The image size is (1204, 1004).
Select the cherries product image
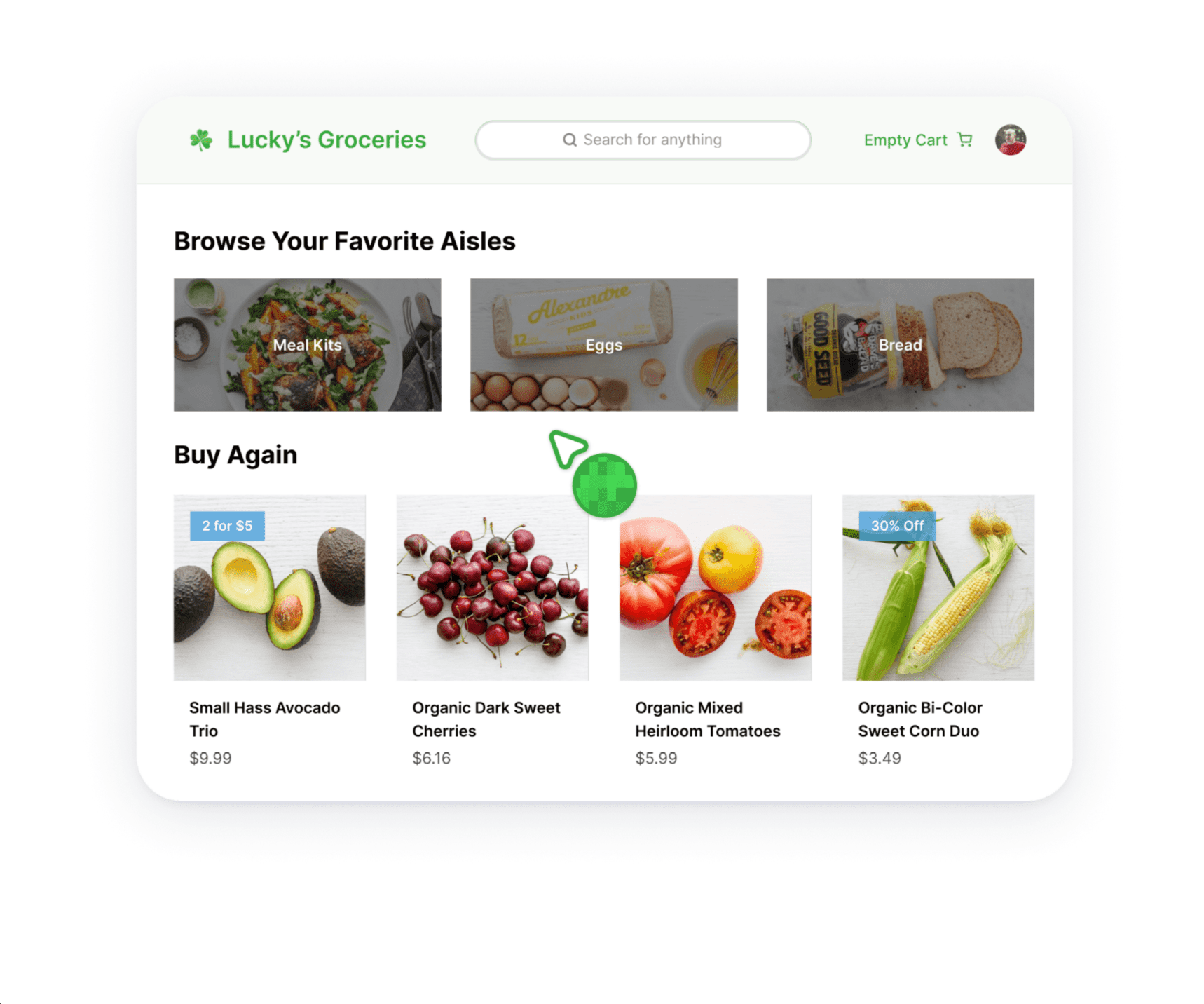[493, 588]
